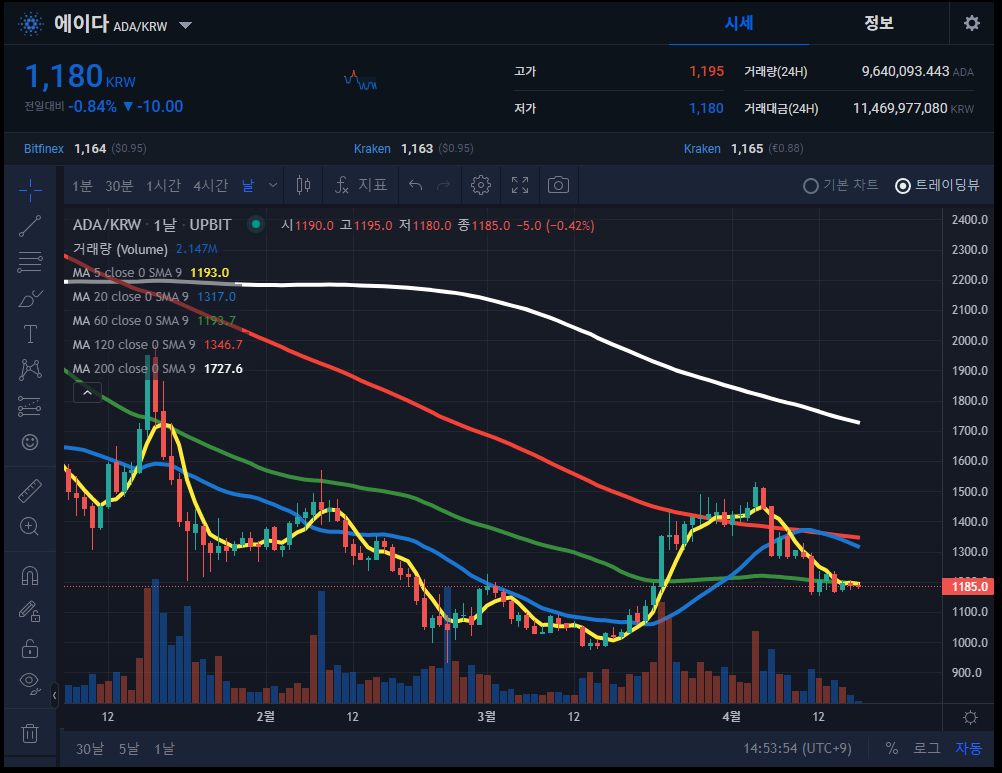The height and width of the screenshot is (773, 1002).
Task: Click the Kraken 1,165 euro price link
Action: click(702, 149)
